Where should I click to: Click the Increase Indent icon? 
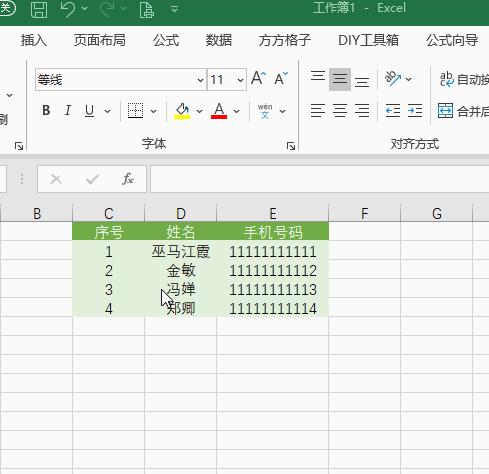pyautogui.click(x=415, y=110)
